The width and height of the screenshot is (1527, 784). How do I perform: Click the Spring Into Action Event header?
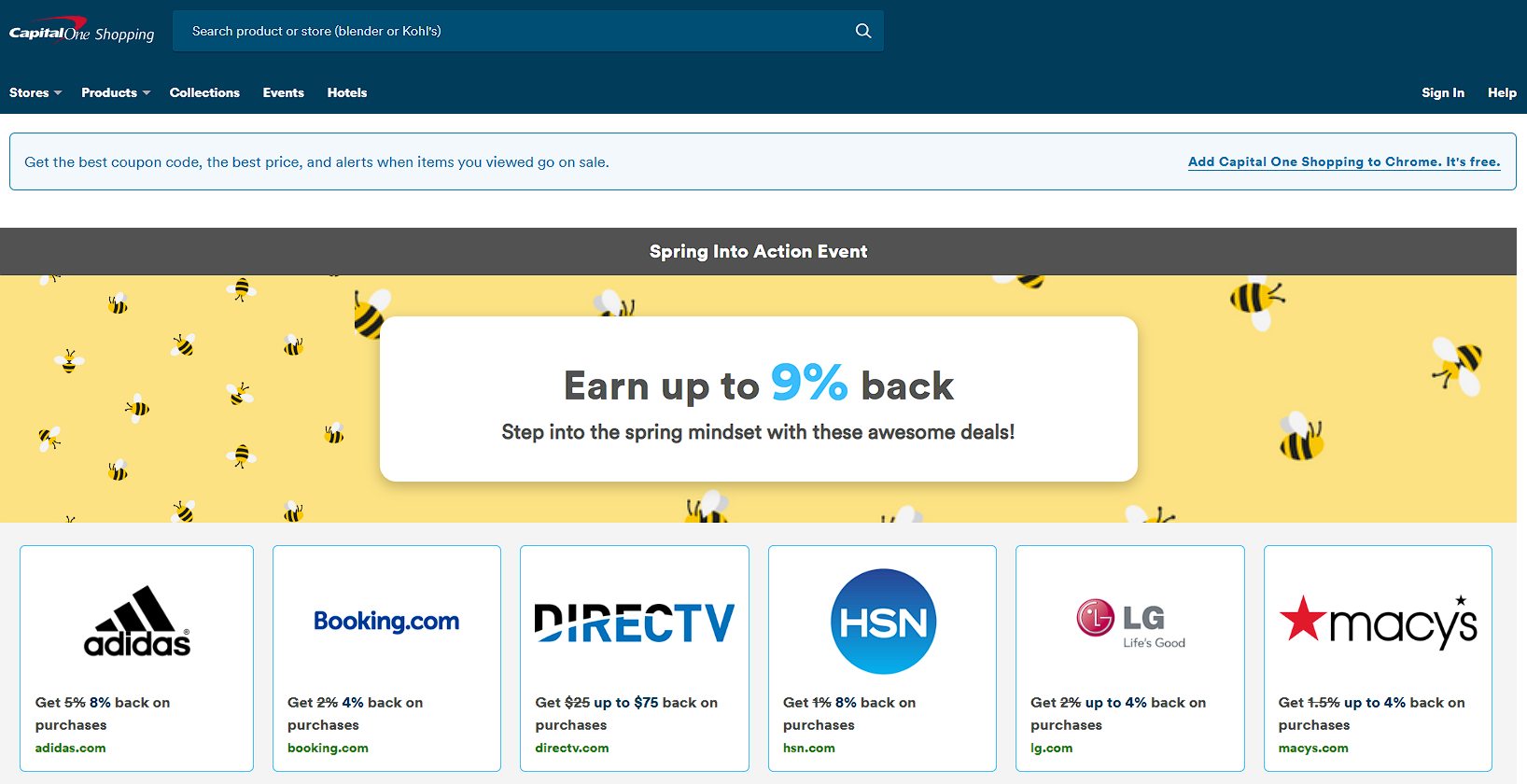tap(759, 251)
